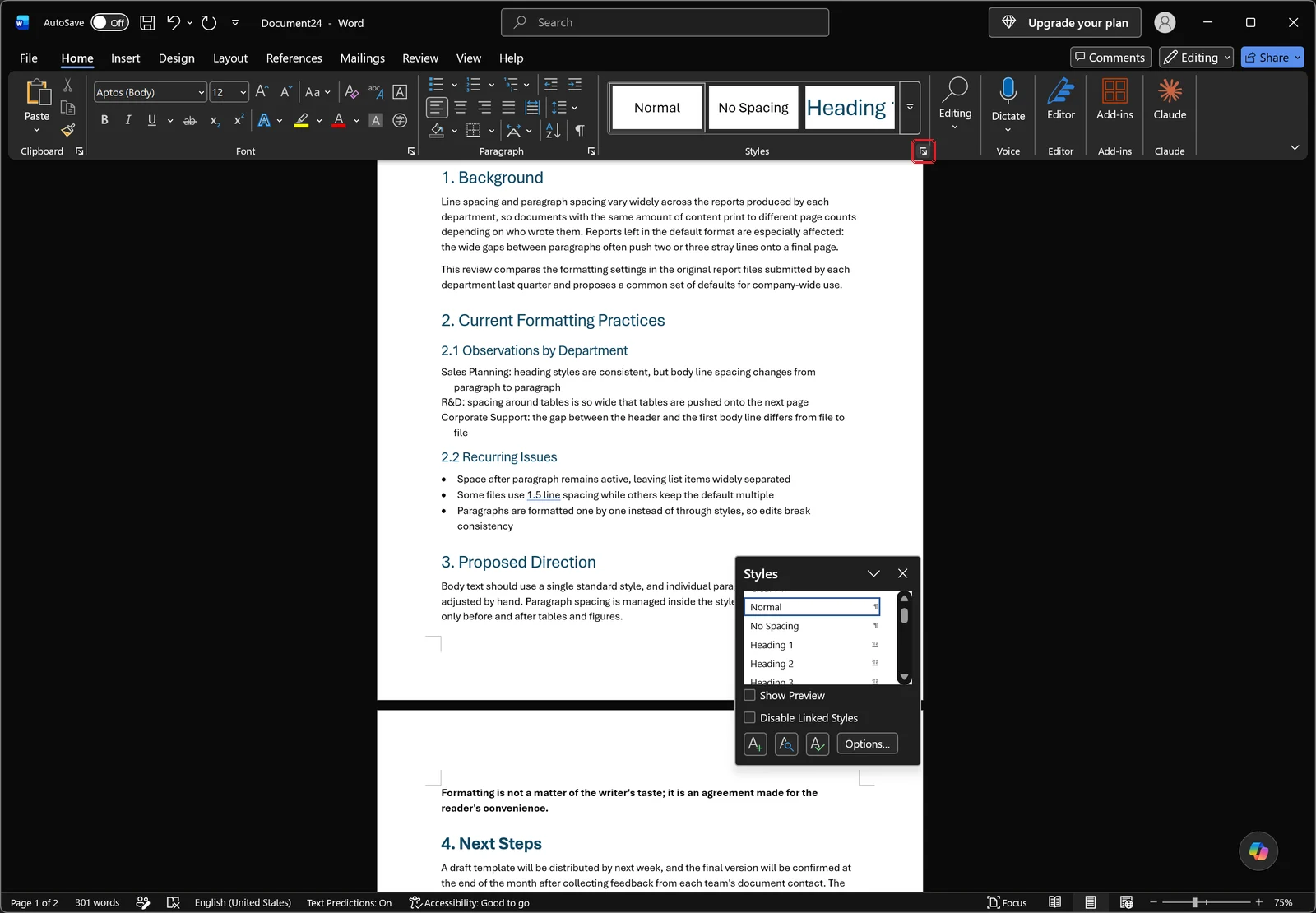Switch to the Insert tab
Image resolution: width=1316 pixels, height=913 pixels.
pyautogui.click(x=125, y=58)
